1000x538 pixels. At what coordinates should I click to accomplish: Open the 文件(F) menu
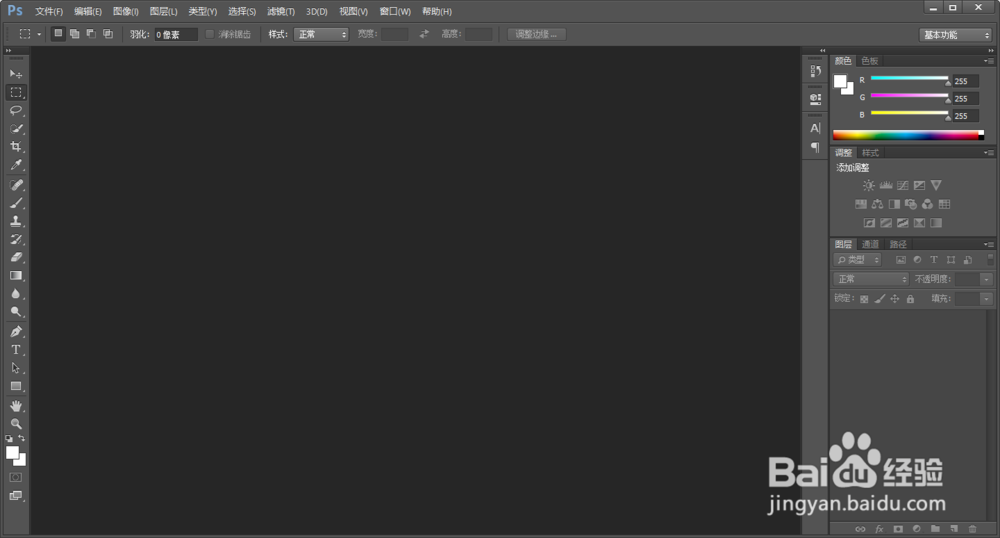49,11
